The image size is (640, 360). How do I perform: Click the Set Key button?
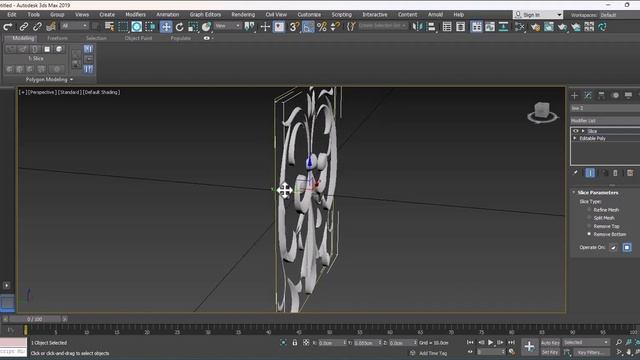(x=549, y=352)
